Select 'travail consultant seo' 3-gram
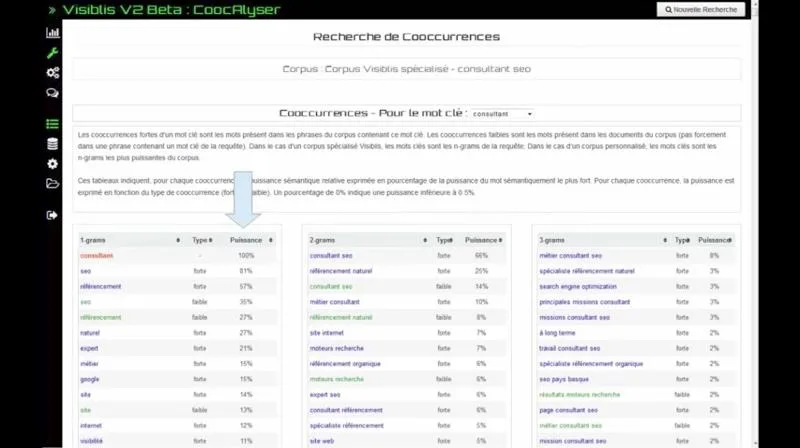This screenshot has width=800, height=448. pyautogui.click(x=569, y=349)
